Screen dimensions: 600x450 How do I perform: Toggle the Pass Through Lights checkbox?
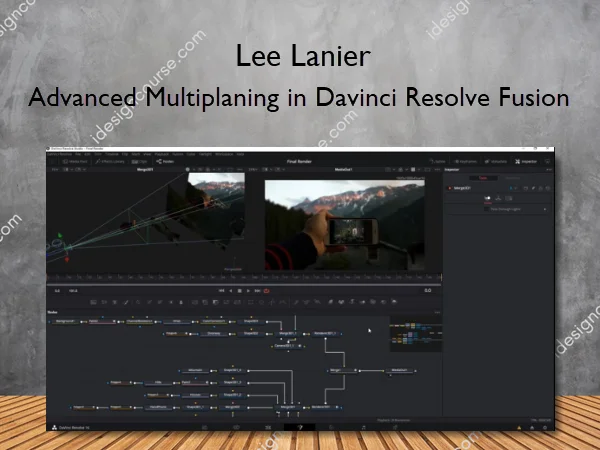pos(486,209)
